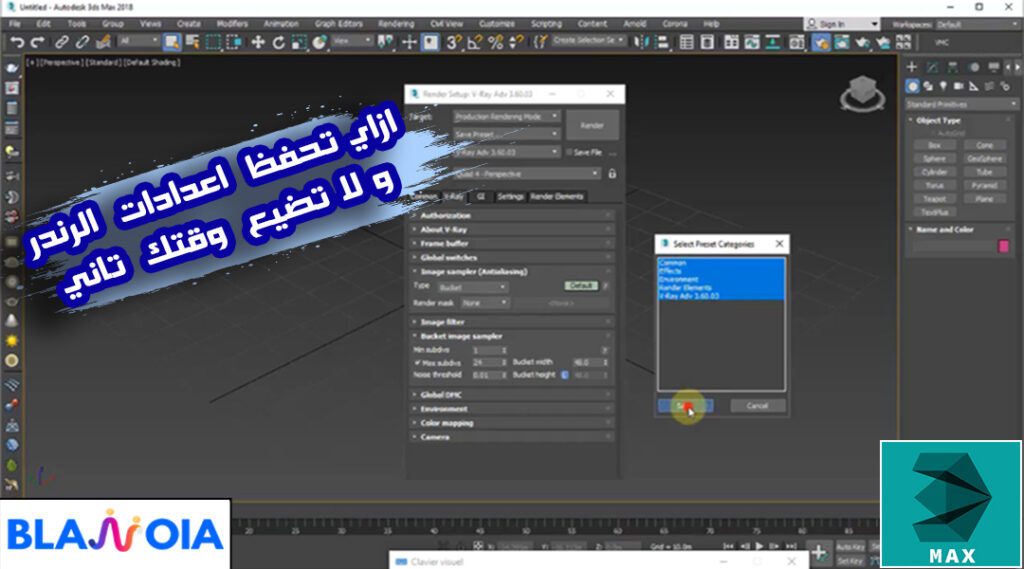Toggle the Window/Crossing selection icon
The image size is (1024, 569).
tap(234, 42)
